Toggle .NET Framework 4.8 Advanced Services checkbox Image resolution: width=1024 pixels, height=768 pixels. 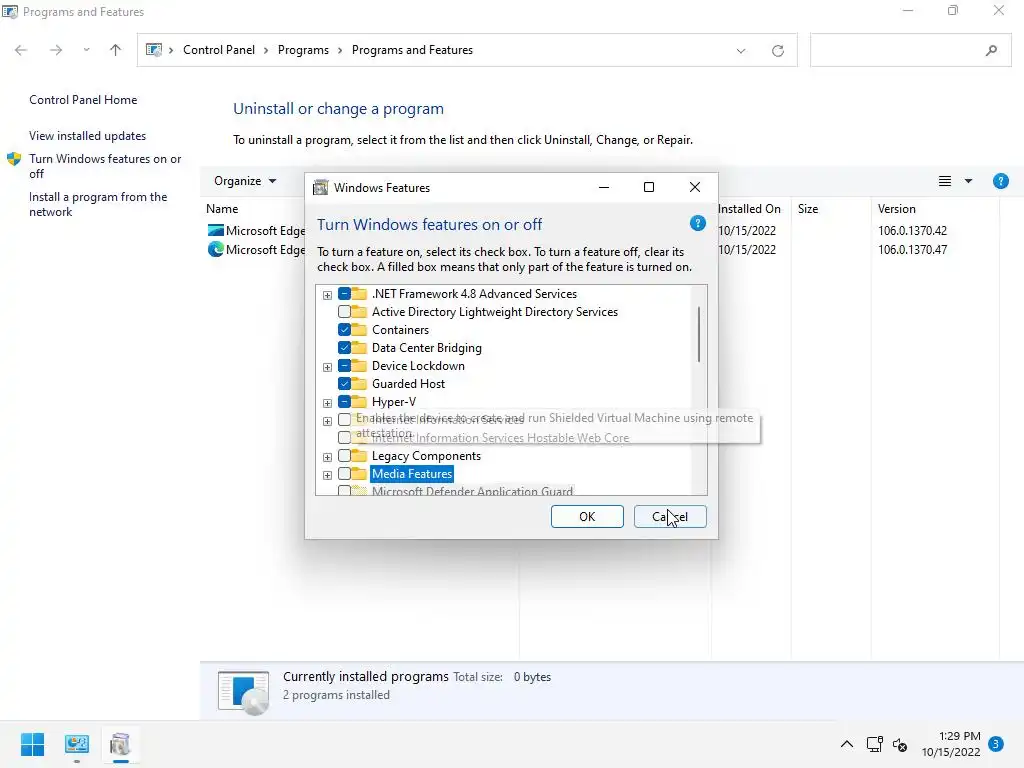coord(344,294)
